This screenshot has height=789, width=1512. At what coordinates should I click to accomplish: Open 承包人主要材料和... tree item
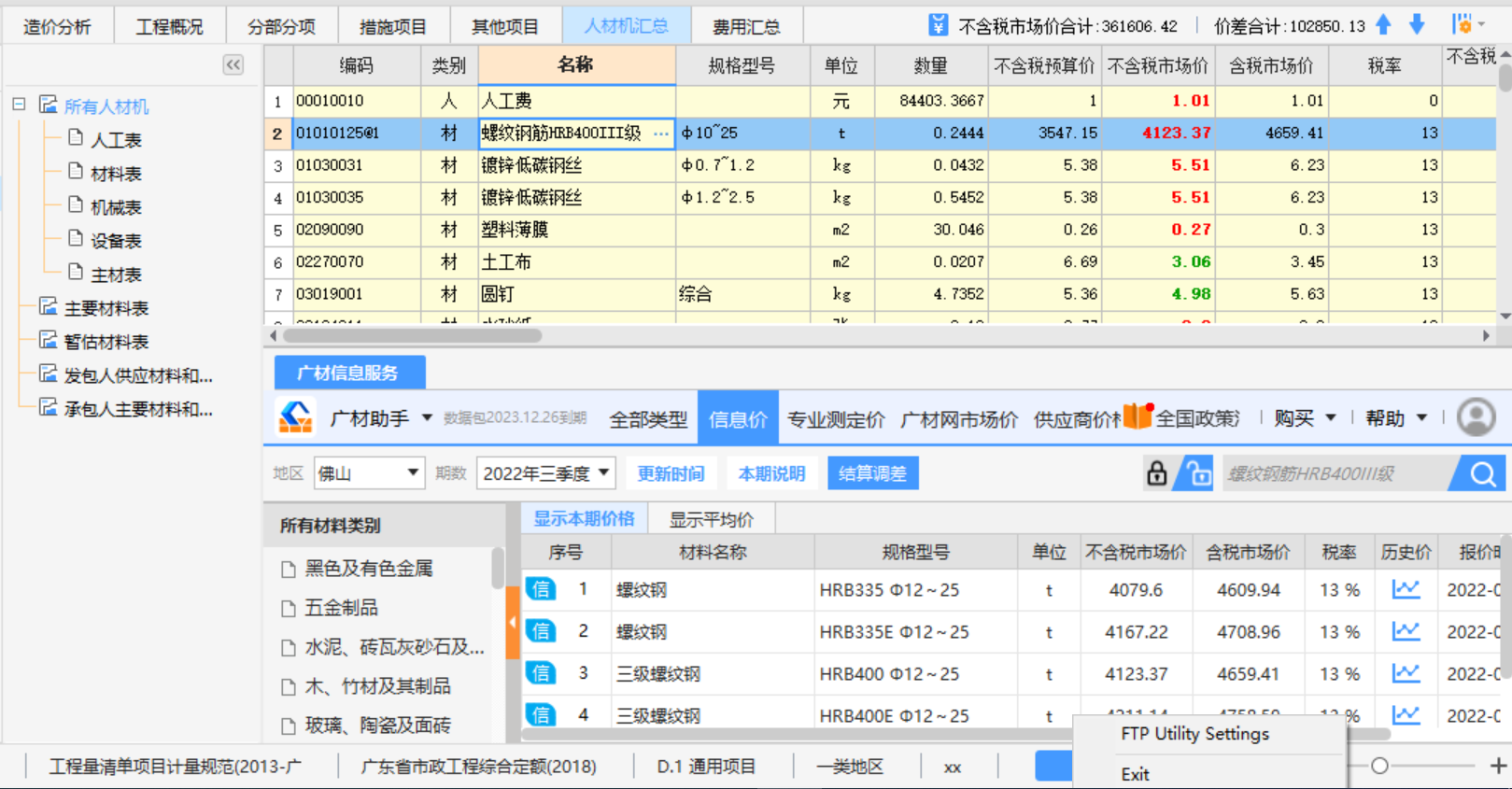click(x=138, y=409)
